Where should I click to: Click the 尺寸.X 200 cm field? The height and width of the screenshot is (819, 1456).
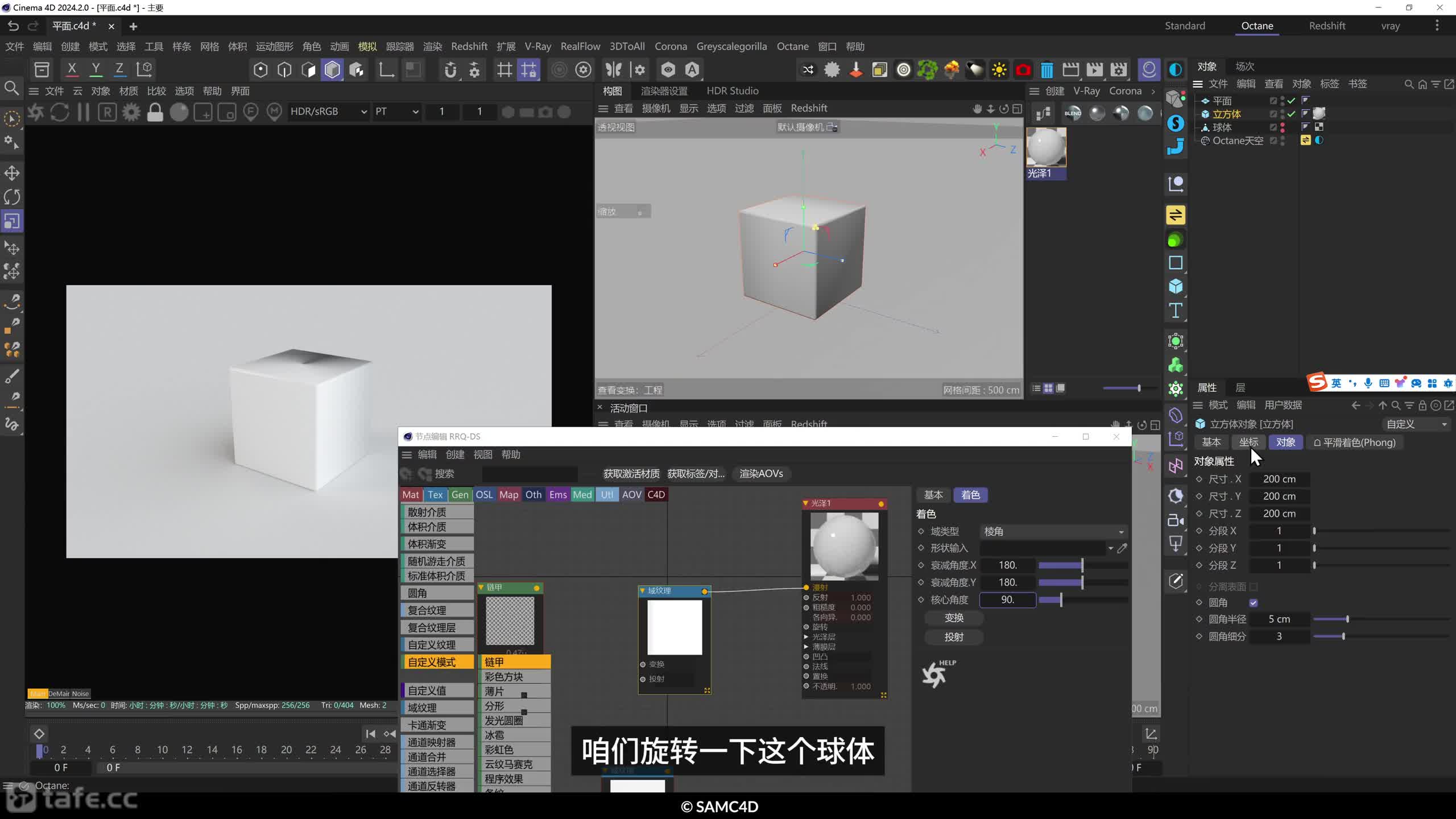[1279, 479]
